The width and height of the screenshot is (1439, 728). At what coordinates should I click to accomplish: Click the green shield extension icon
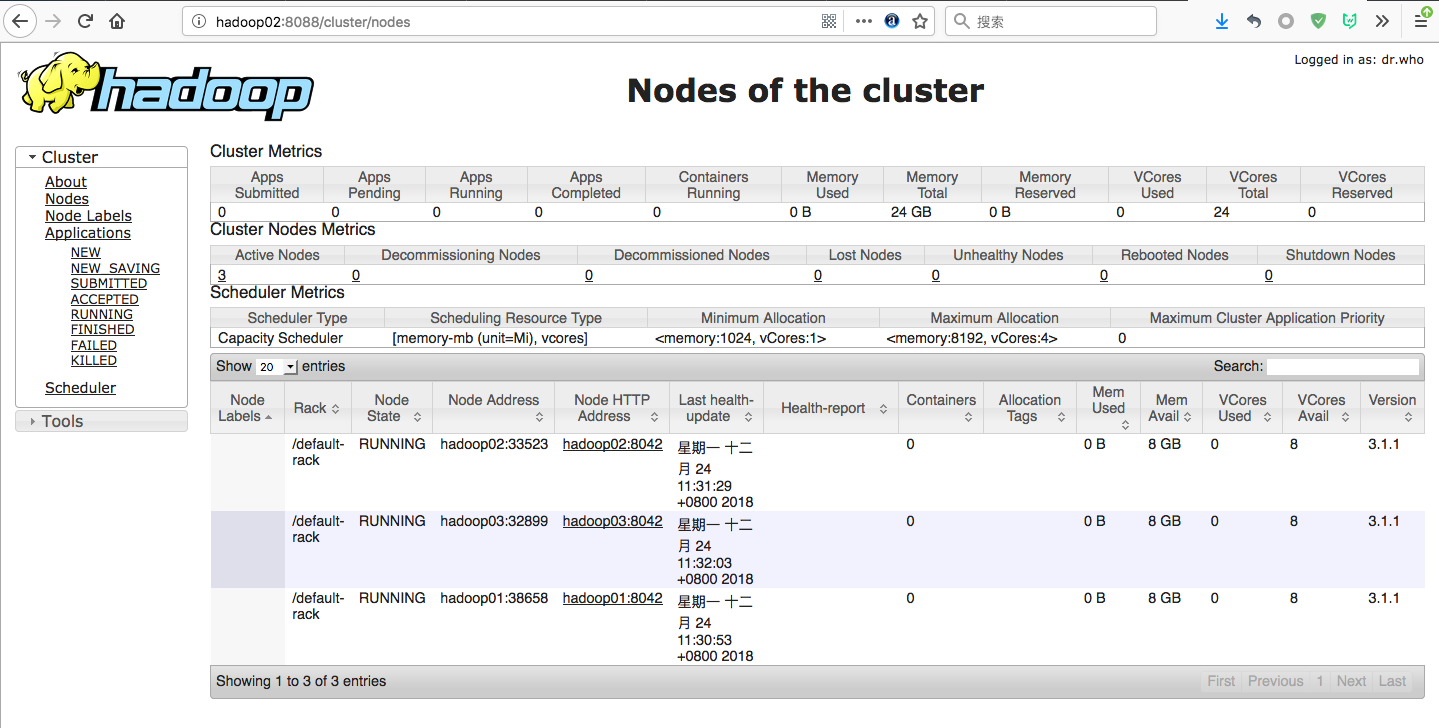coord(1318,21)
